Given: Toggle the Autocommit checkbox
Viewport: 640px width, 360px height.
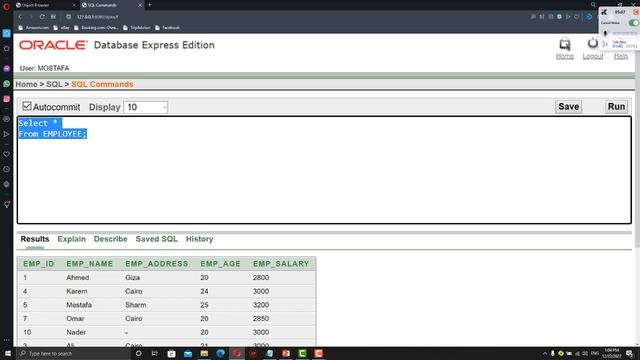Looking at the screenshot, I should [x=27, y=106].
